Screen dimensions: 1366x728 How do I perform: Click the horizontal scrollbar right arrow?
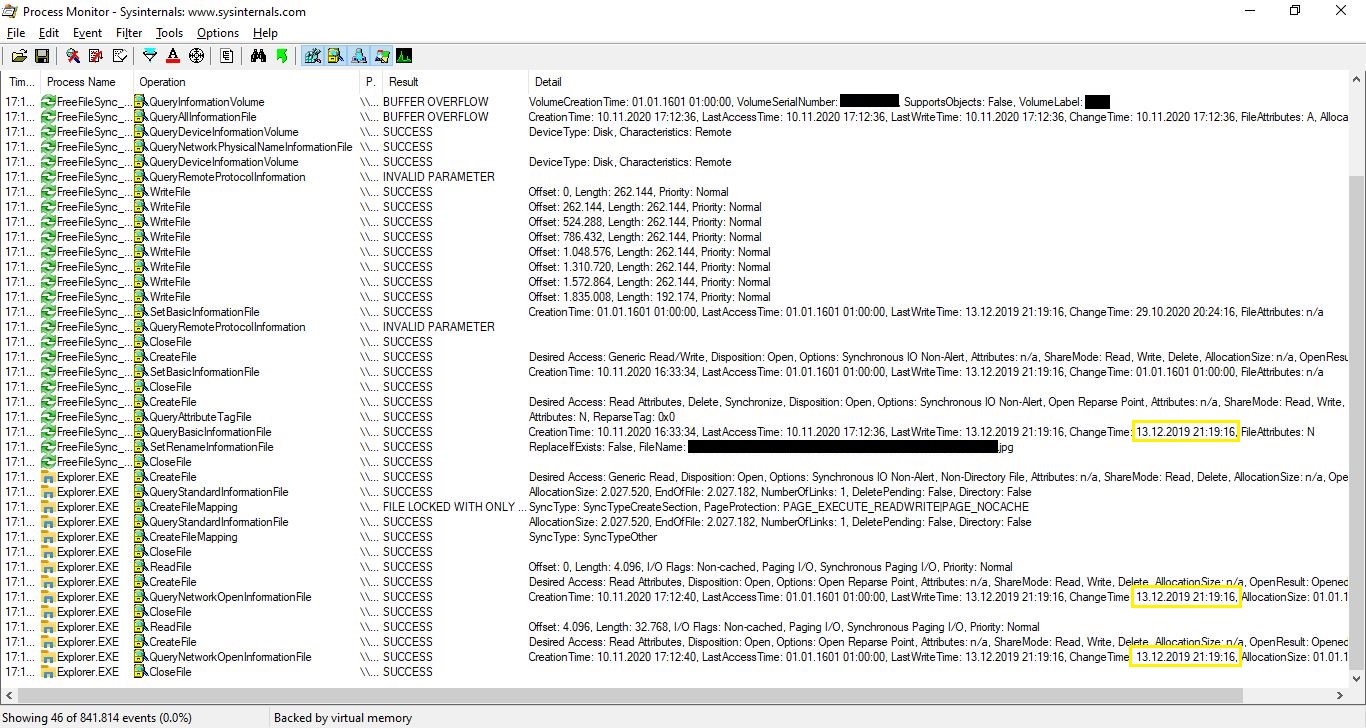coord(1340,695)
